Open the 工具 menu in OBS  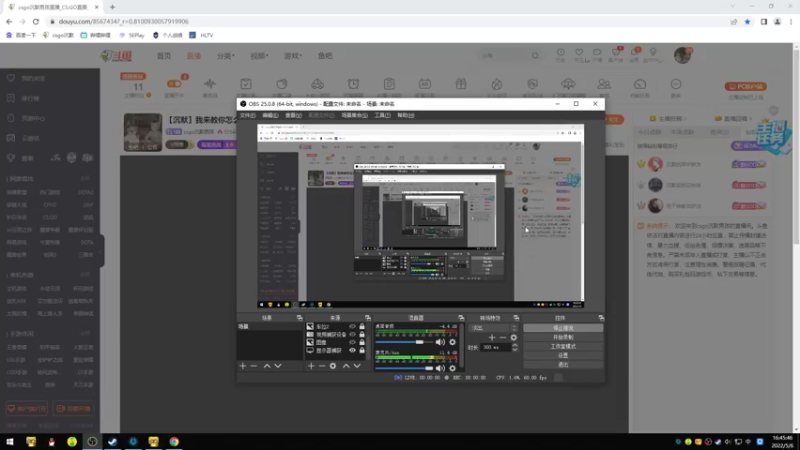click(x=382, y=115)
